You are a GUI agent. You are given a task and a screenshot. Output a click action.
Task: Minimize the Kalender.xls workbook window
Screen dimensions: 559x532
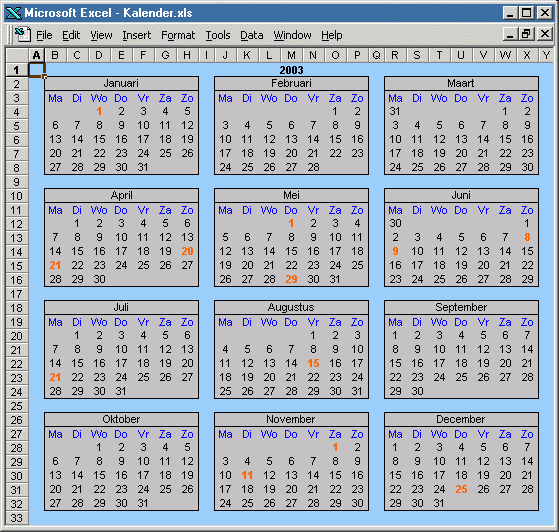coord(510,34)
